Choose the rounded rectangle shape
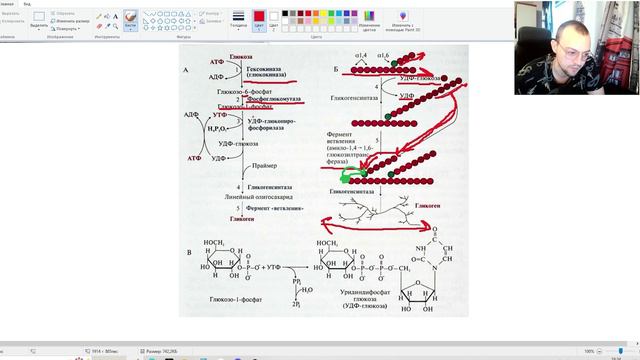The width and height of the screenshot is (640, 360). tap(174, 14)
